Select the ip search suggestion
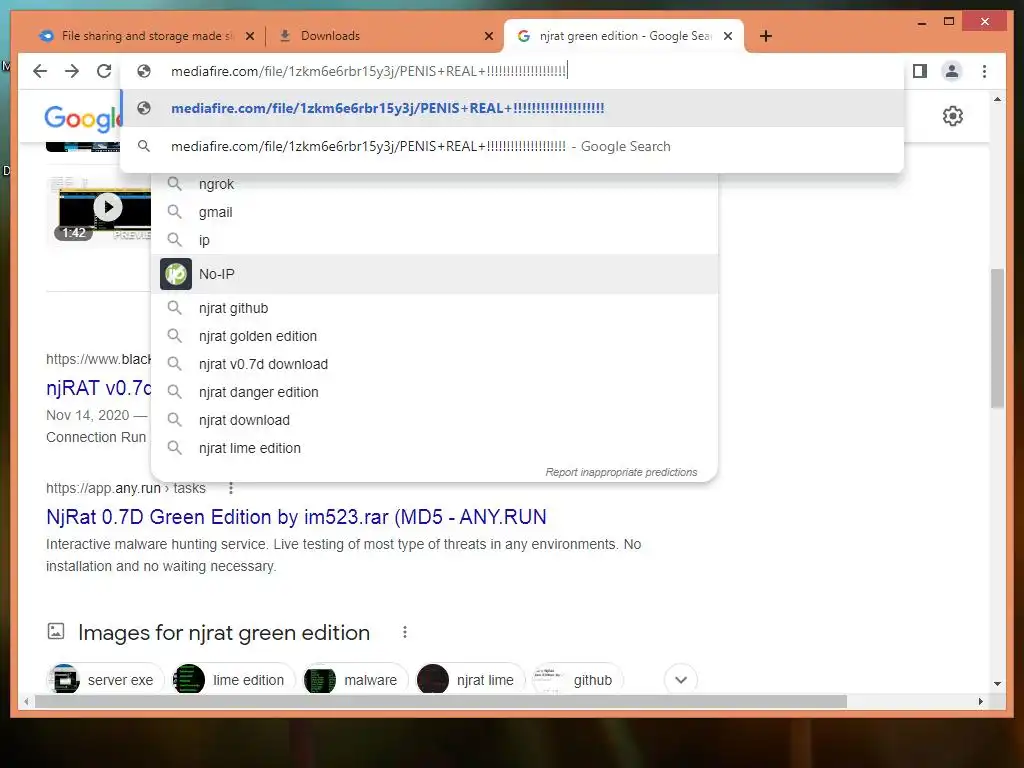Image resolution: width=1024 pixels, height=768 pixels. 434,240
